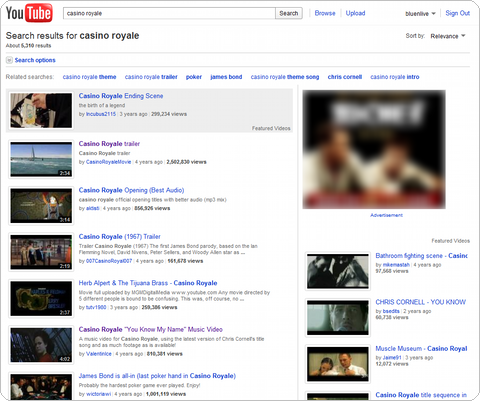Viewport: 480px width, 401px height.
Task: Visit uploader bsedits's channel
Action: pos(391,311)
